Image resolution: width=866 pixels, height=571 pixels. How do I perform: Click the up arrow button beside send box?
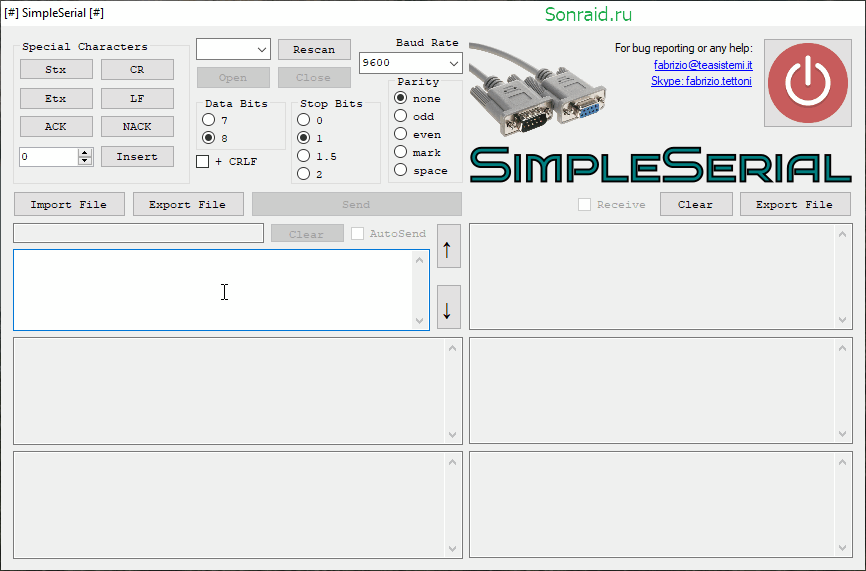[448, 246]
